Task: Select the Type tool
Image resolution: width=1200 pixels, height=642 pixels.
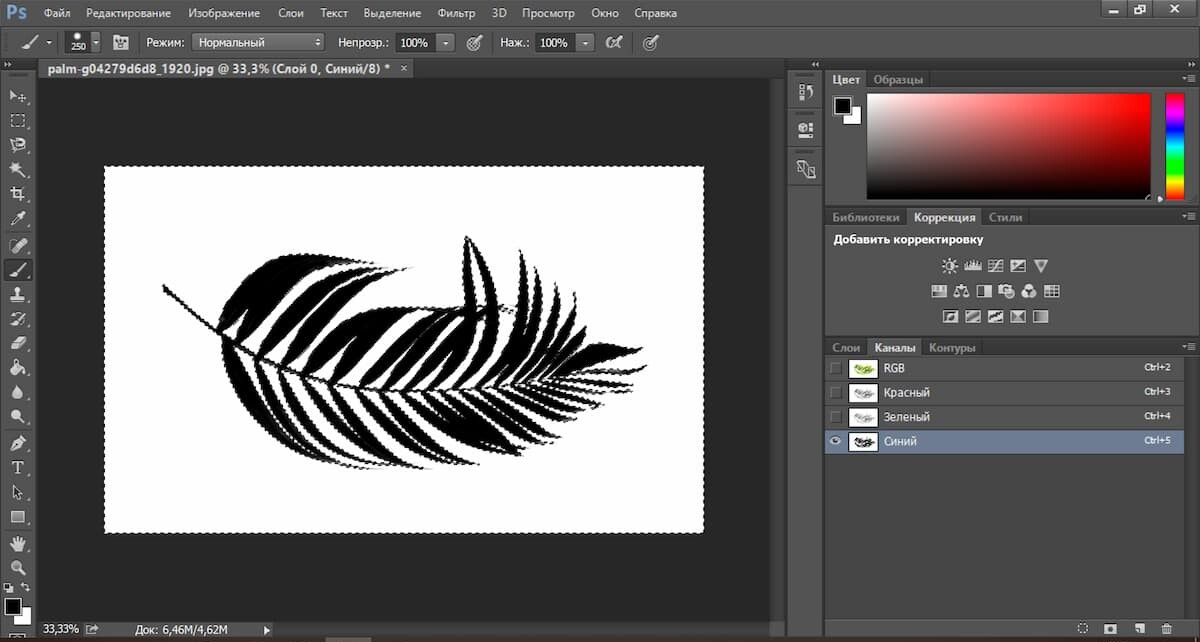Action: pos(18,468)
